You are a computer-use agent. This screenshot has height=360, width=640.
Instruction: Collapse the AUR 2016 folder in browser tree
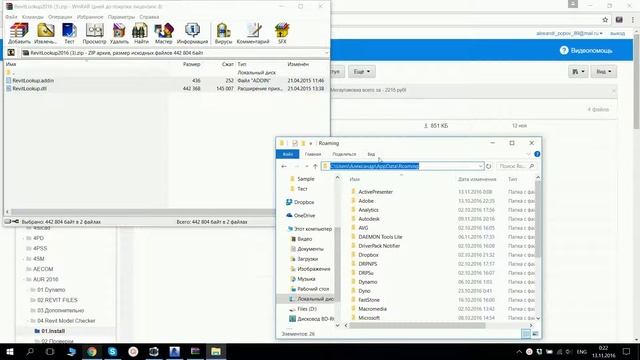point(24,280)
